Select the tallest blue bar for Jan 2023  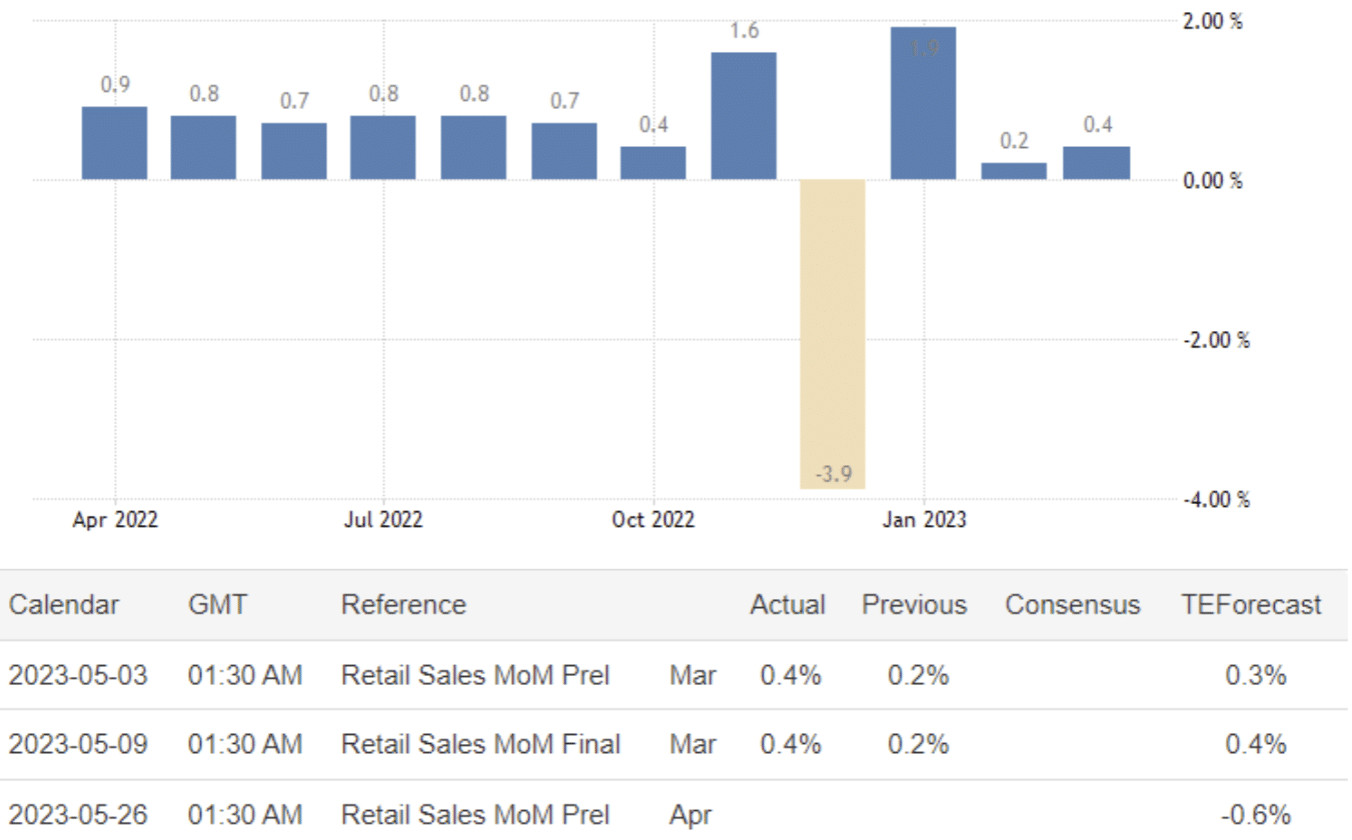click(923, 104)
